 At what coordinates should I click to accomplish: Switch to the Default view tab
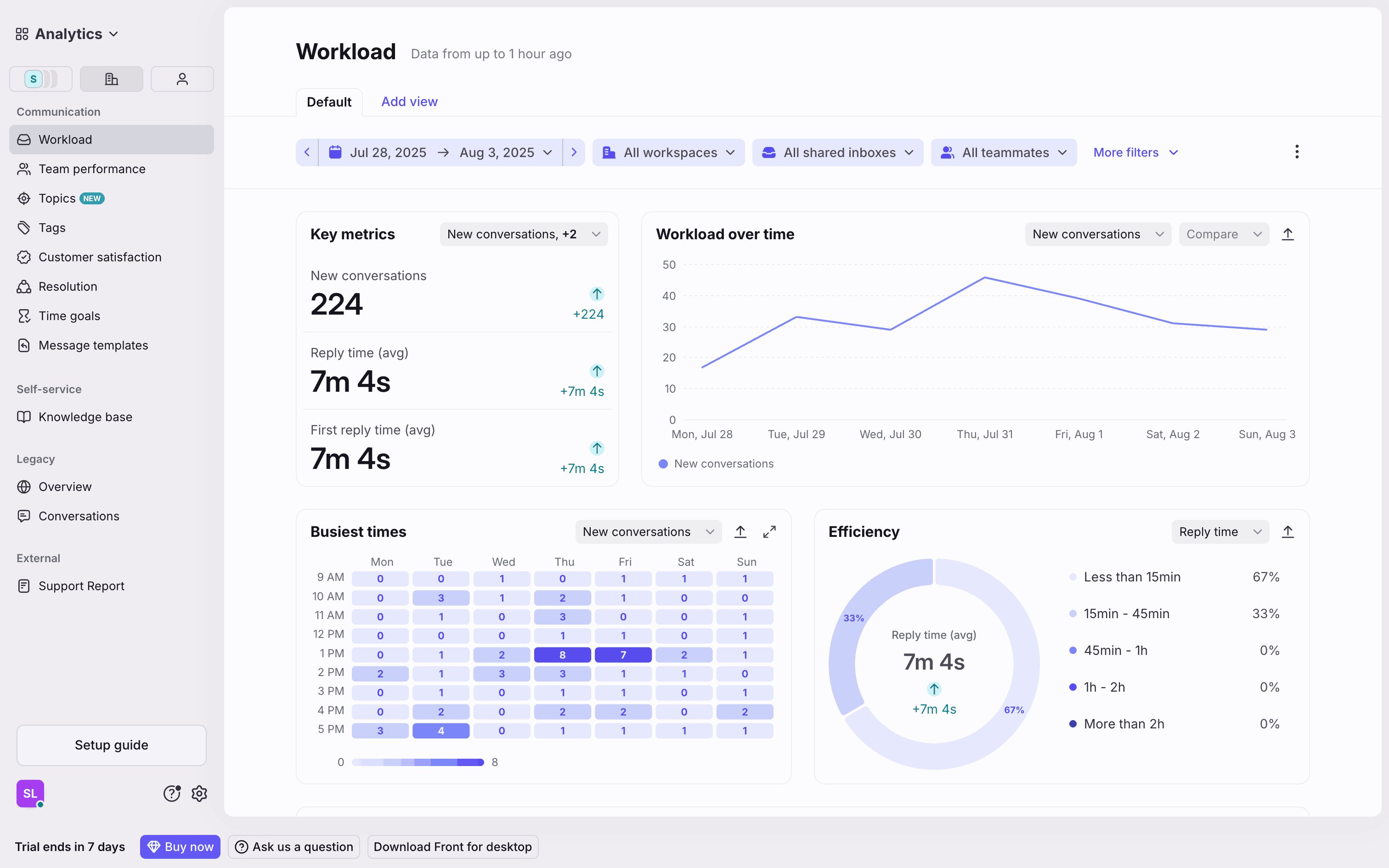point(329,101)
